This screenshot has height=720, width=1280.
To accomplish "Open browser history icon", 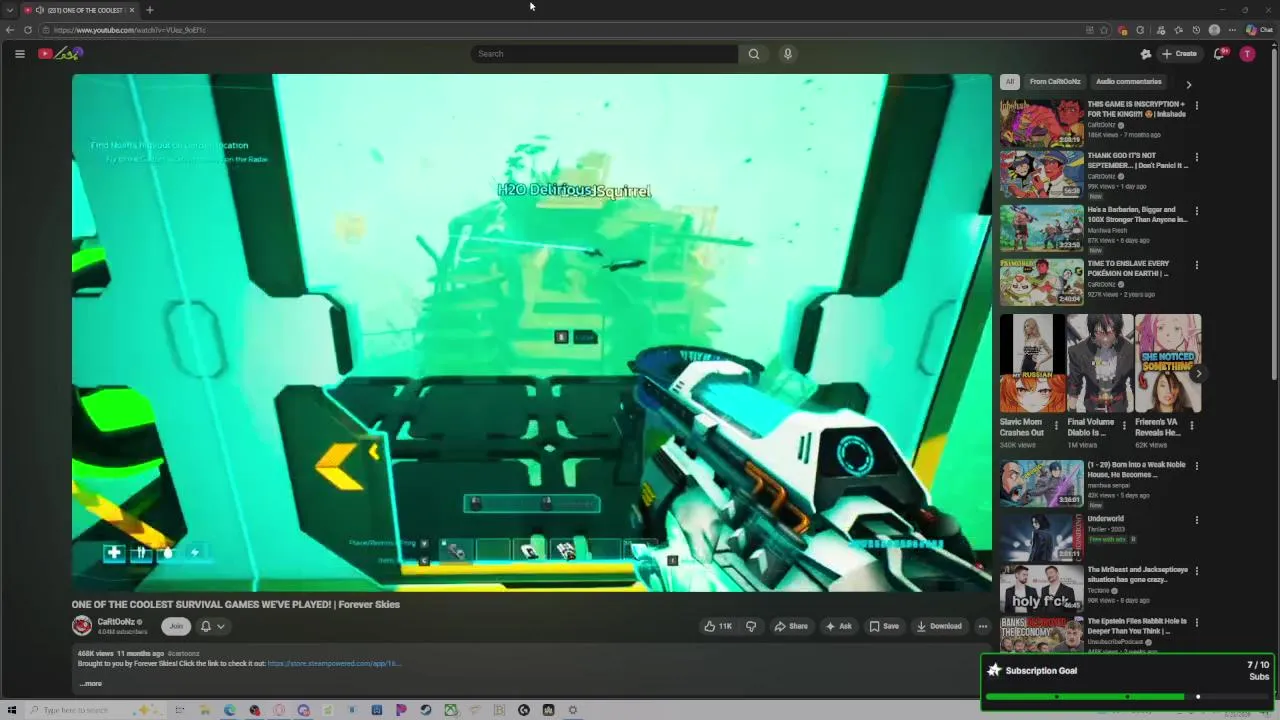I will [x=1195, y=30].
